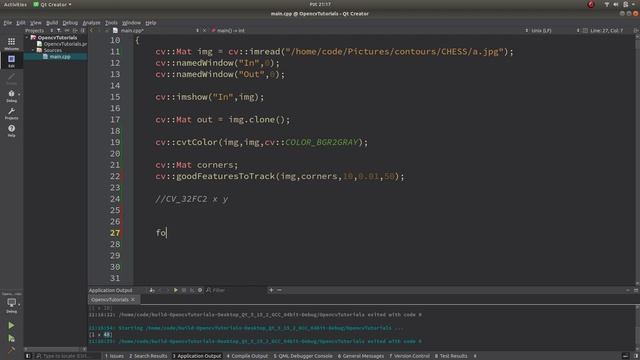Open the 4 Compile Output pane
This screenshot has height=360, width=640.
click(247, 356)
